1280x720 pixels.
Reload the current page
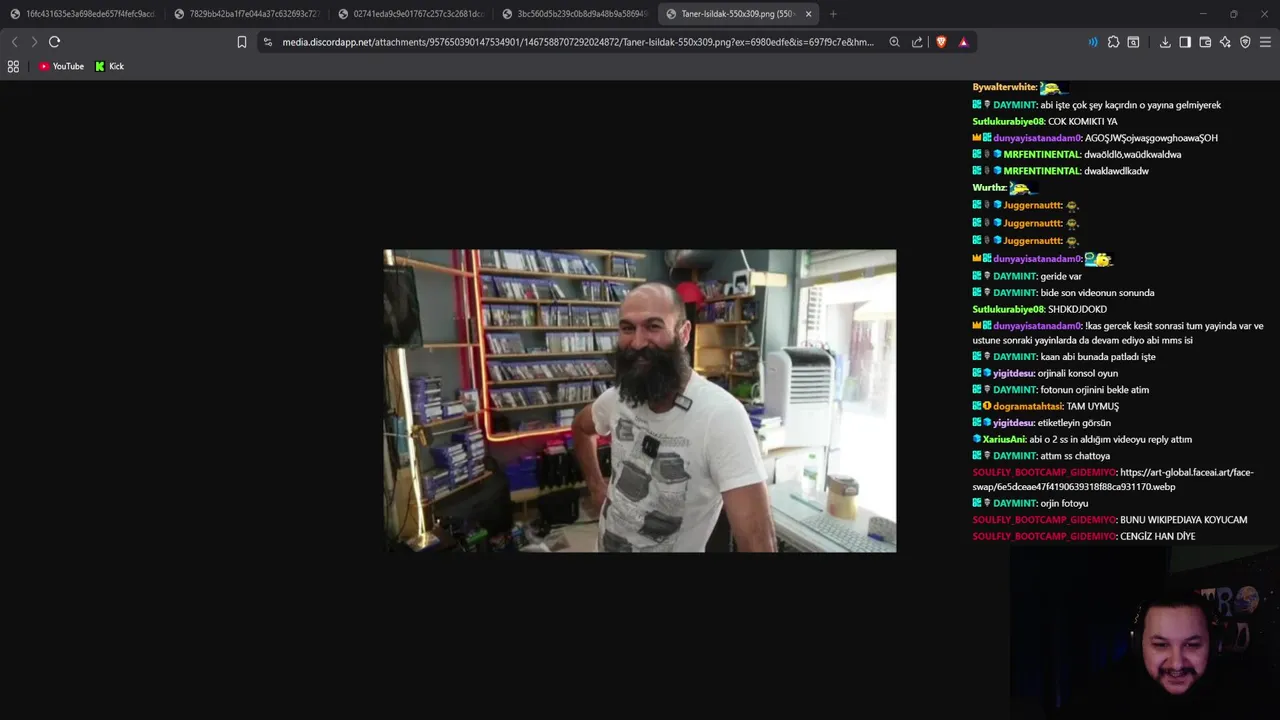tap(55, 42)
